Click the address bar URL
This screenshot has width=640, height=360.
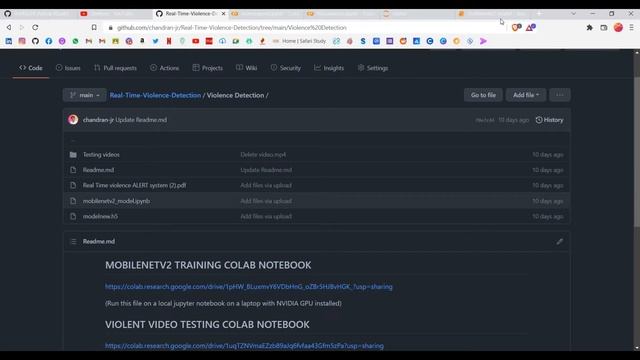pyautogui.click(x=231, y=27)
